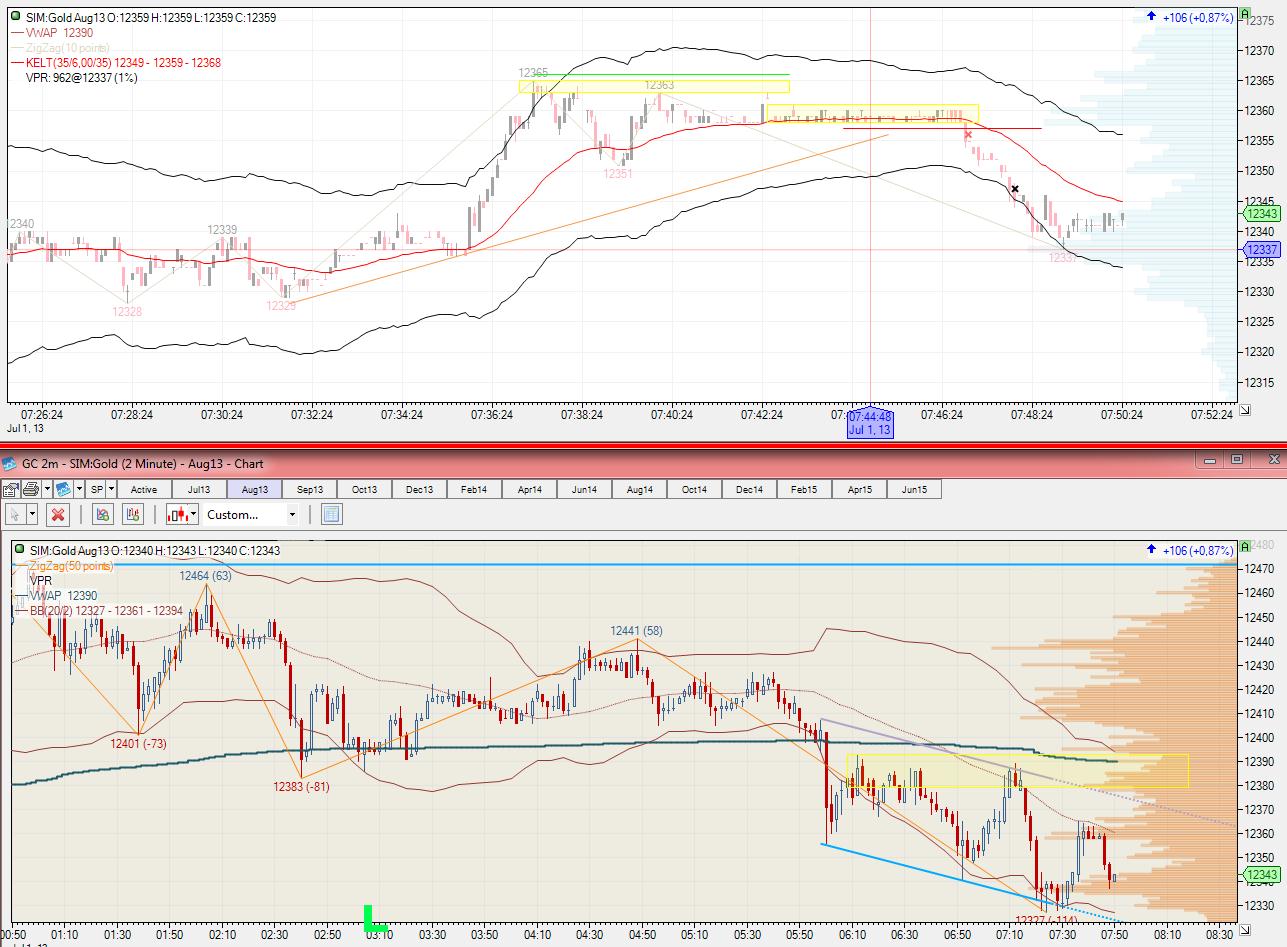Click the blue 07:44:48 time cursor marker

869,423
